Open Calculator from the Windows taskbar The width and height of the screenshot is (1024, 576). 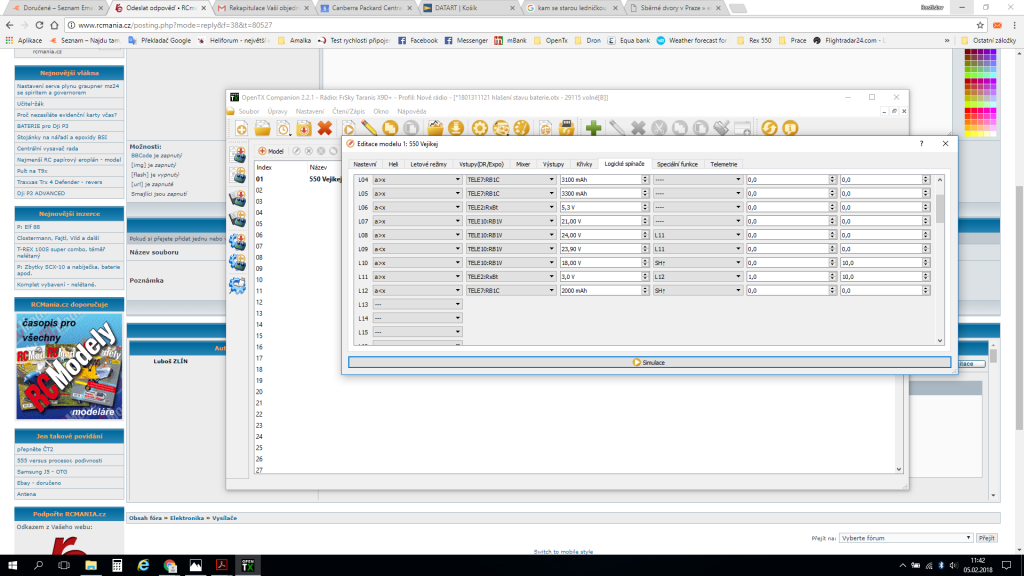click(117, 565)
